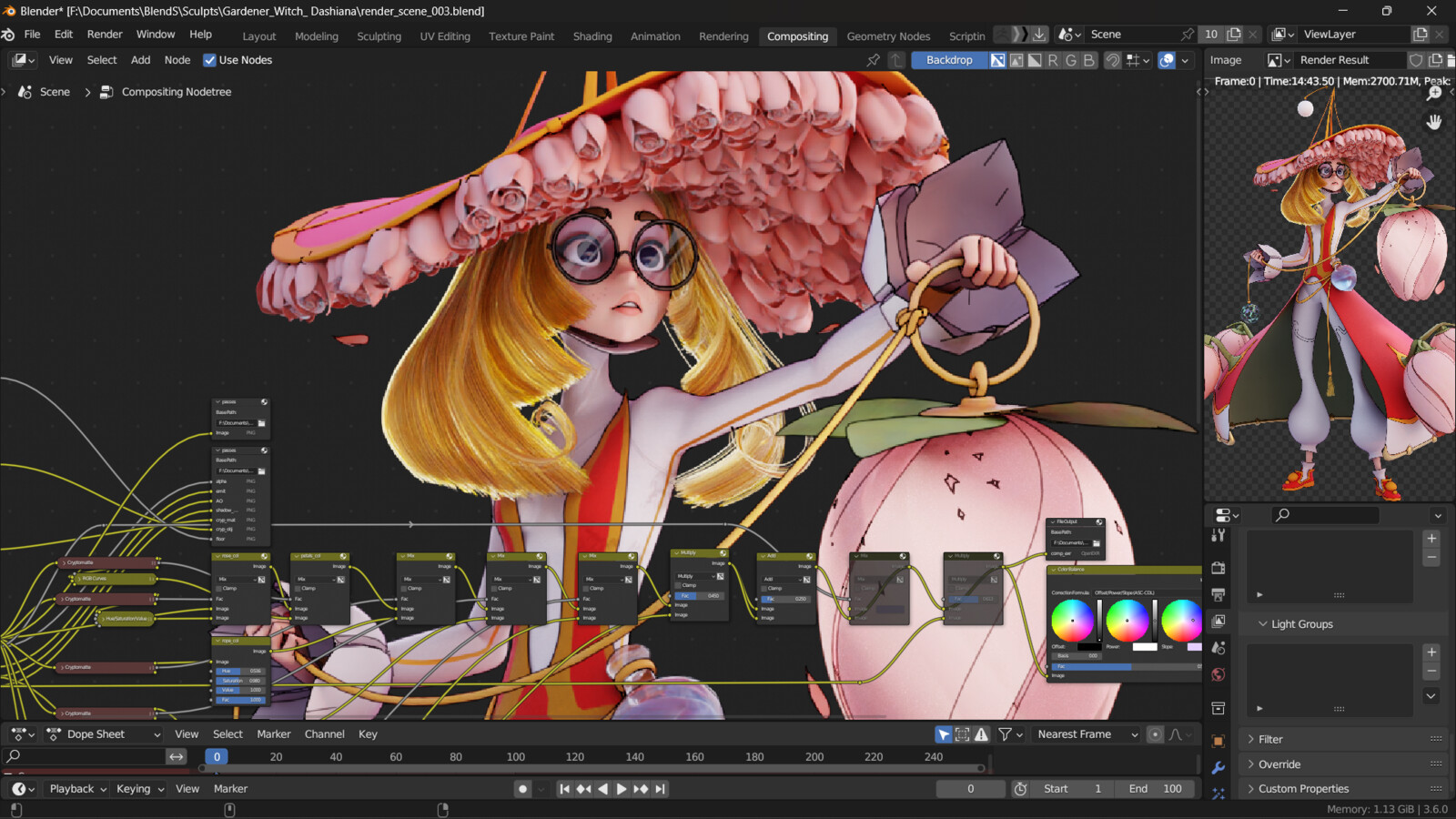Open the Dope Sheet Channel menu
1456x819 pixels.
[x=324, y=734]
